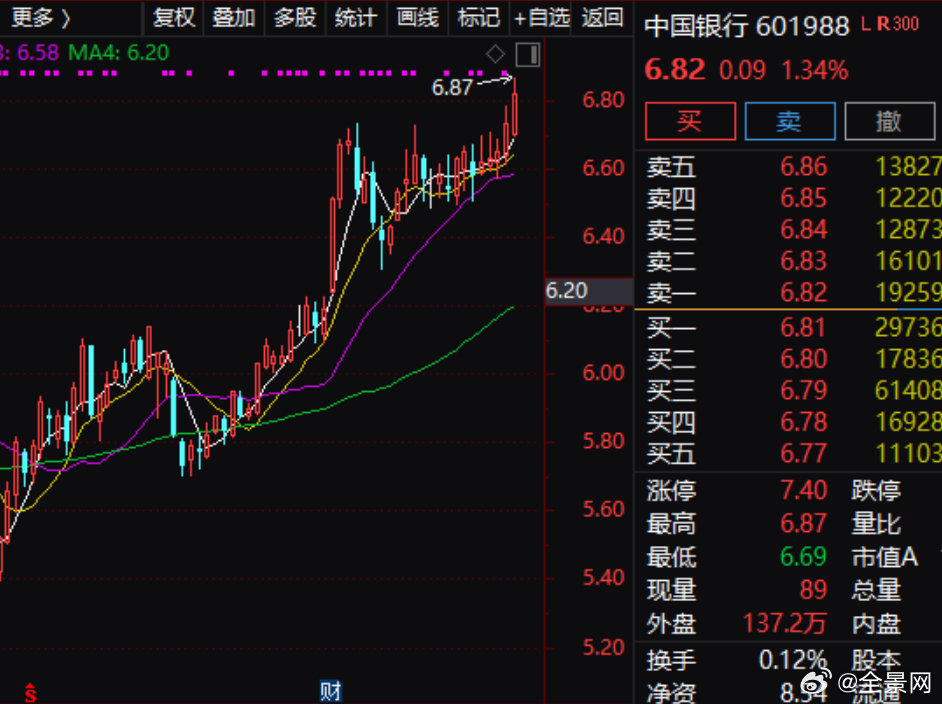Click 复权 in the toolbar
942x704 pixels.
(x=174, y=18)
